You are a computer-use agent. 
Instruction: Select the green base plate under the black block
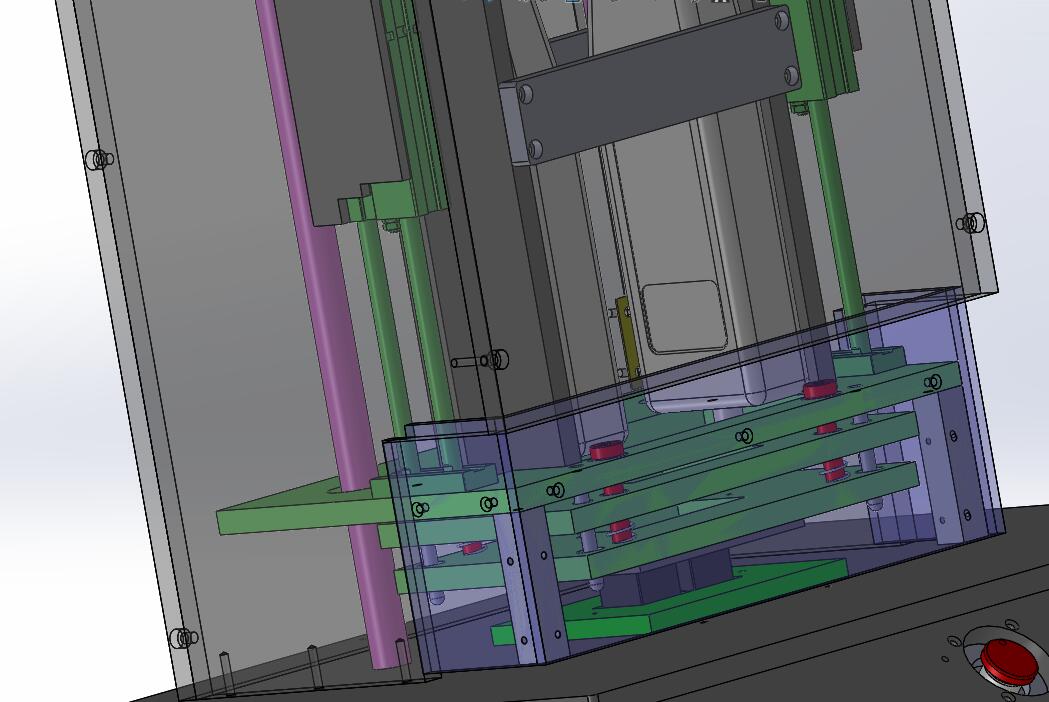(x=669, y=602)
